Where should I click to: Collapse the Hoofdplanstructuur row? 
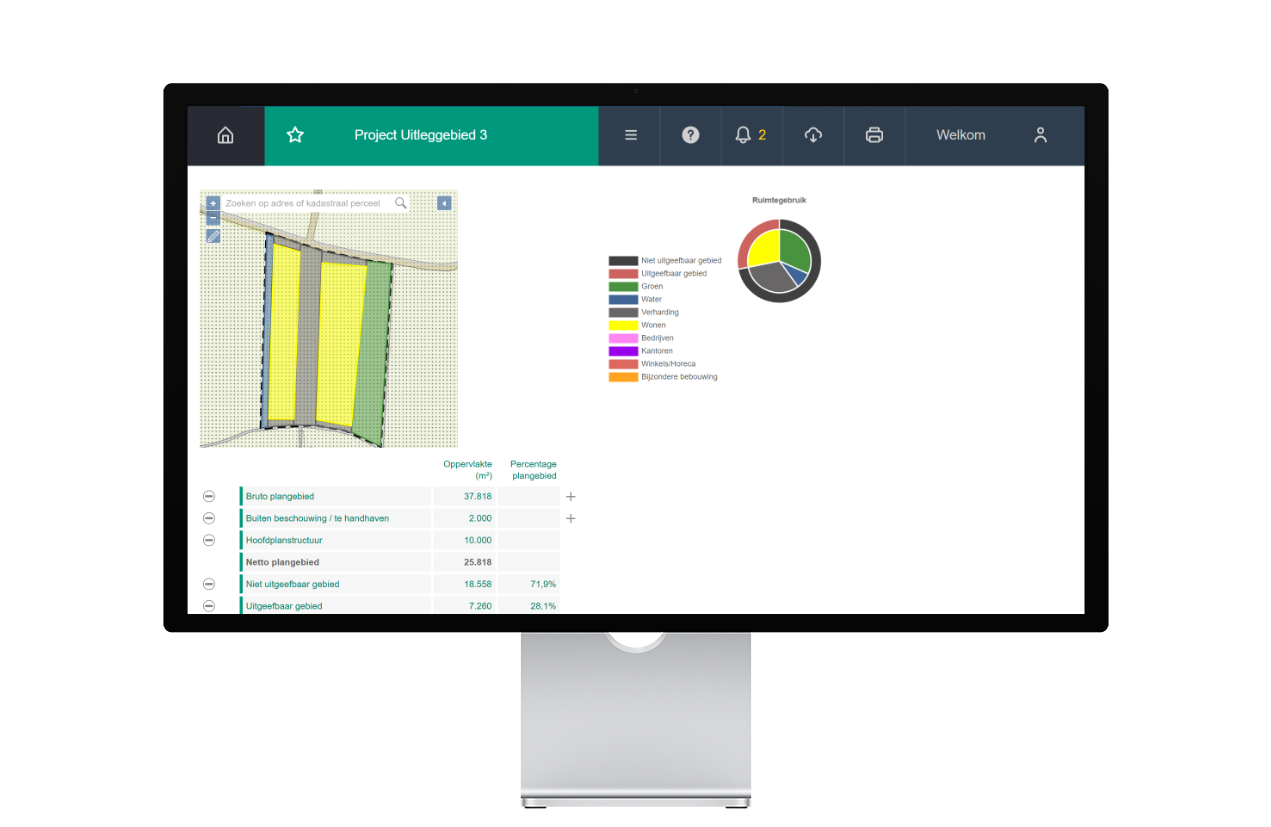(x=209, y=540)
